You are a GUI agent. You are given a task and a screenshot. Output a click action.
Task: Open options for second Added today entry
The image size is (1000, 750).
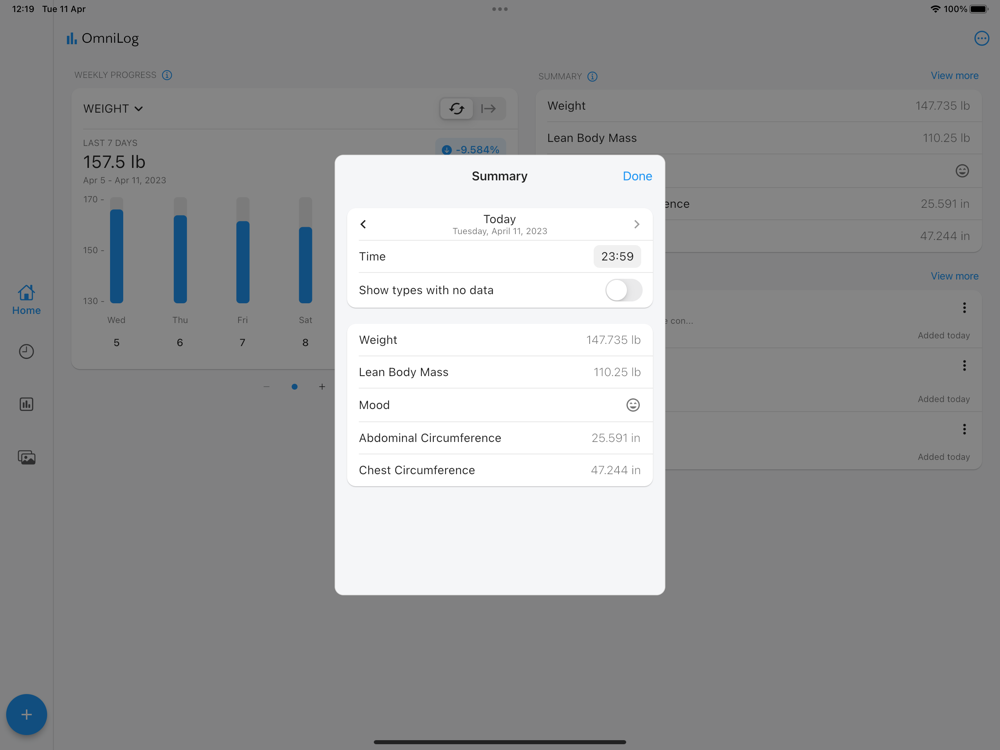click(x=964, y=365)
